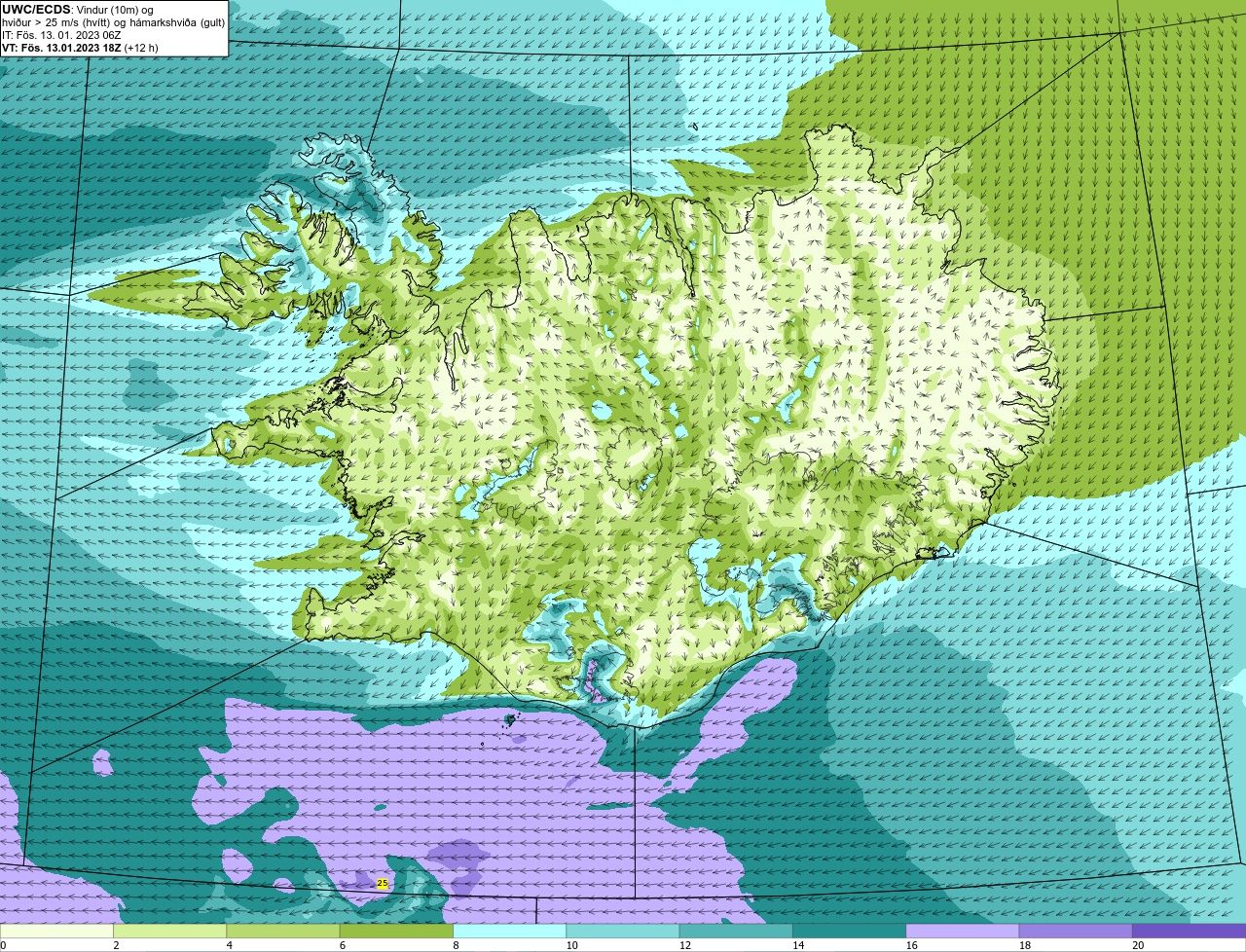The image size is (1246, 952).
Task: Click the 'hviður > 25 m/s (hvítt)' line
Action: pos(113,22)
